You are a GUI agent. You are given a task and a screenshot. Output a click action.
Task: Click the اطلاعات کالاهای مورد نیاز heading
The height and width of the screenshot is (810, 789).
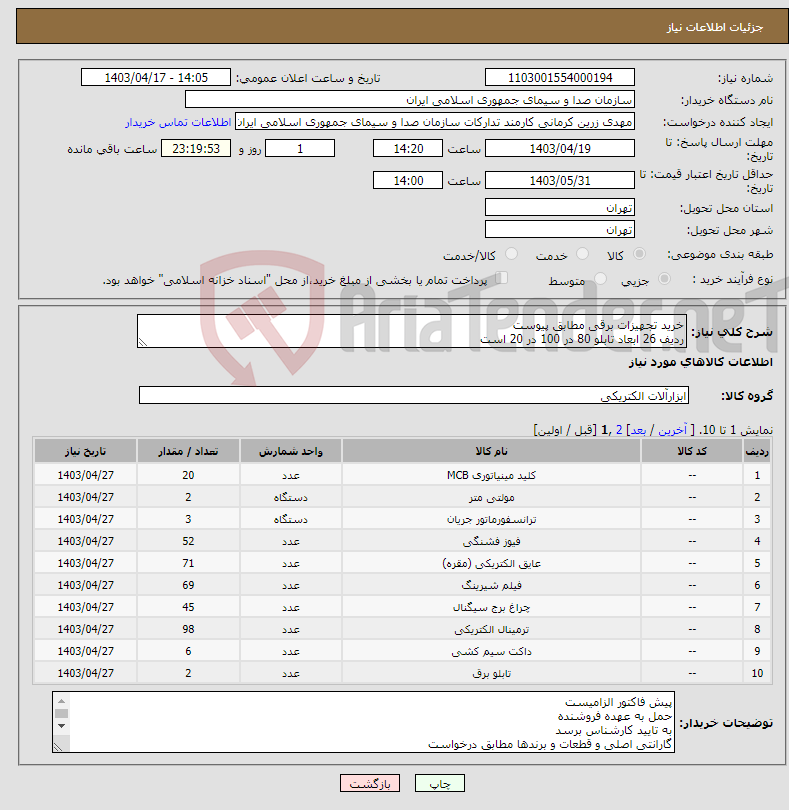coord(701,362)
